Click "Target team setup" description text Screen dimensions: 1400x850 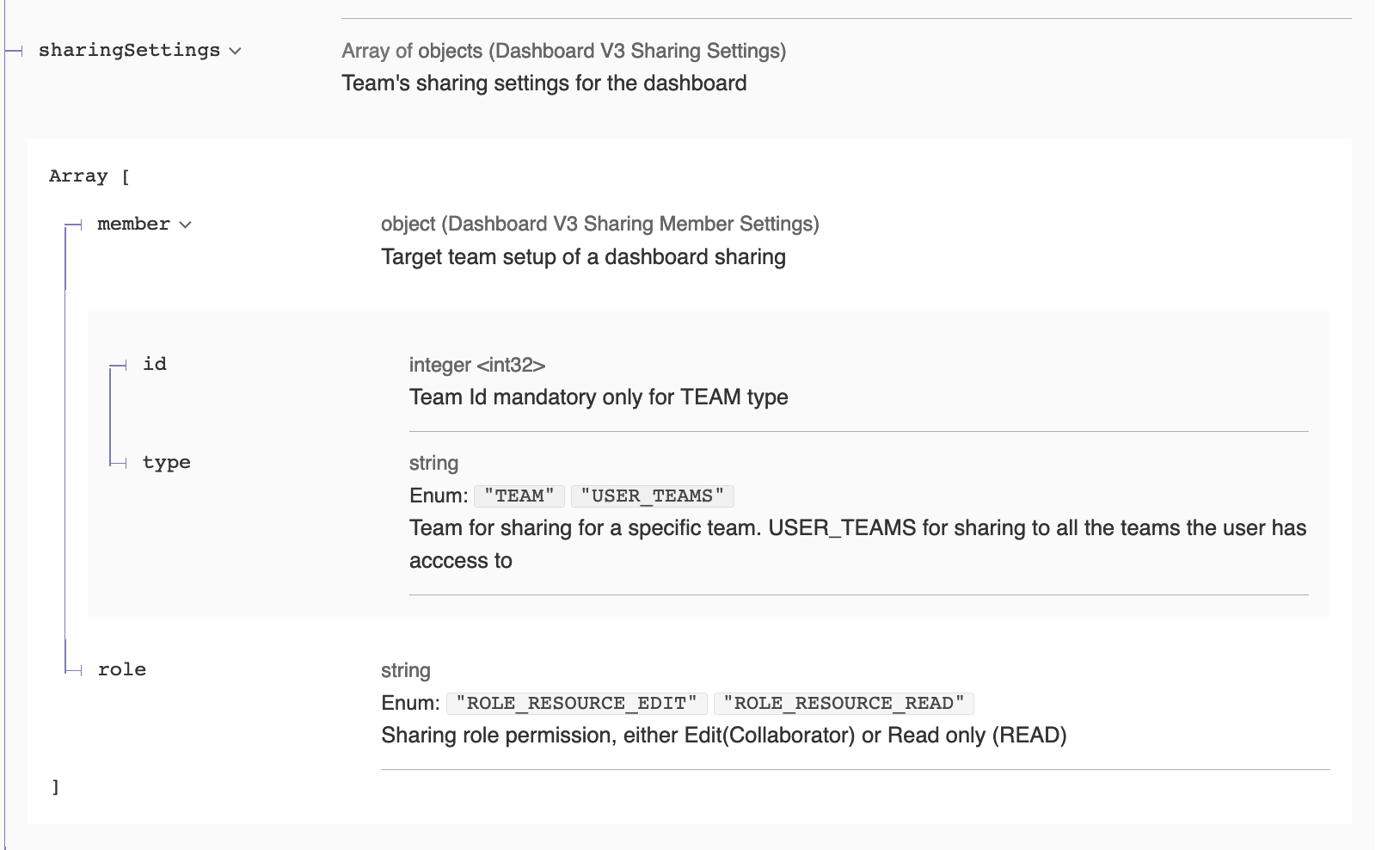(583, 257)
